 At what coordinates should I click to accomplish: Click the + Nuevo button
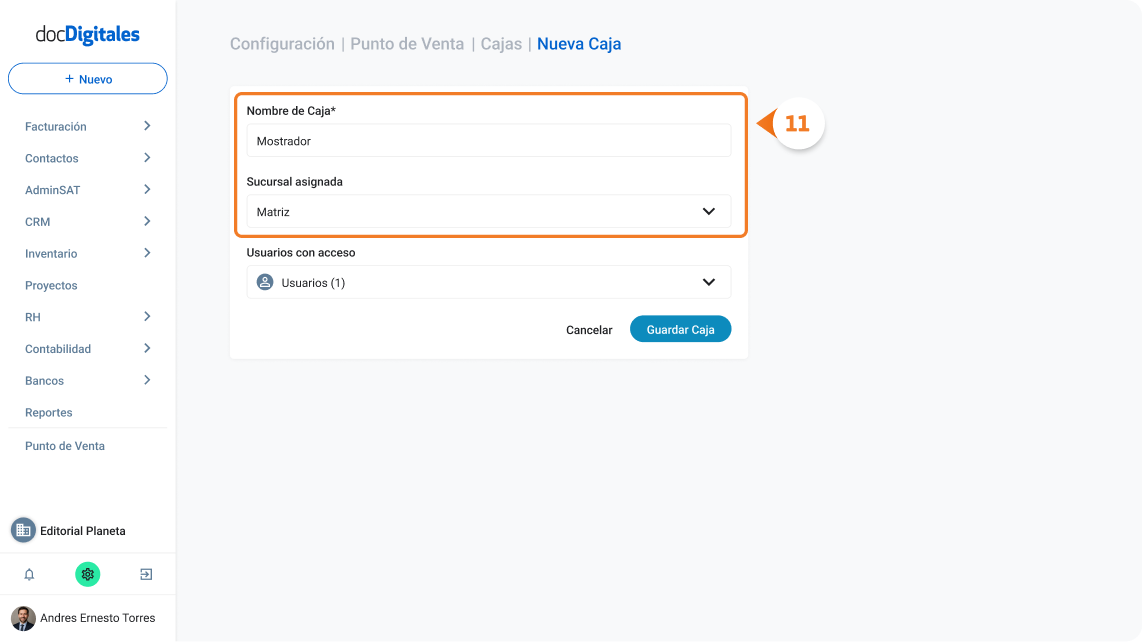pyautogui.click(x=87, y=79)
